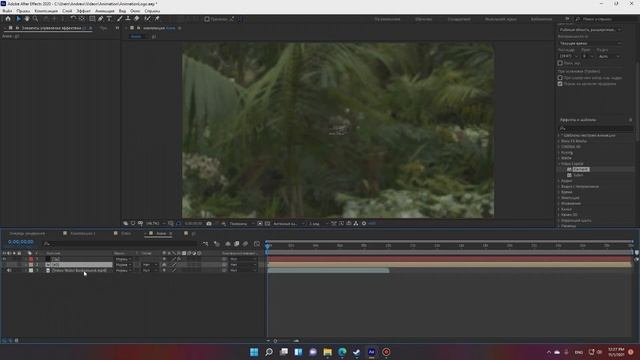This screenshot has height=360, width=640.
Task: Open the File menu
Action: [x=7, y=11]
